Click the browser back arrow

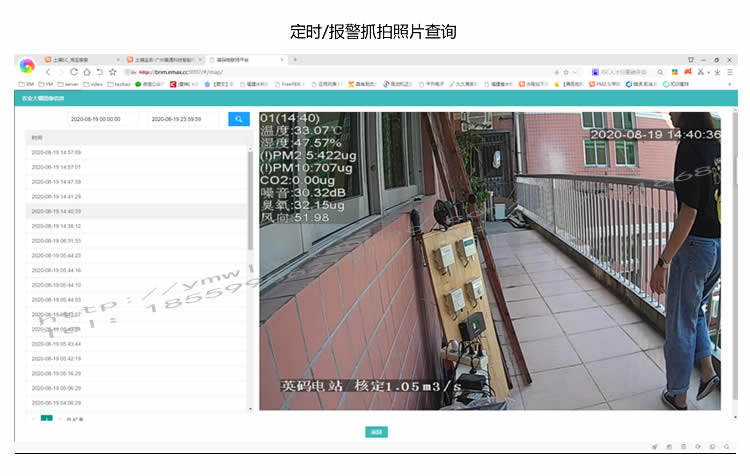coord(48,72)
